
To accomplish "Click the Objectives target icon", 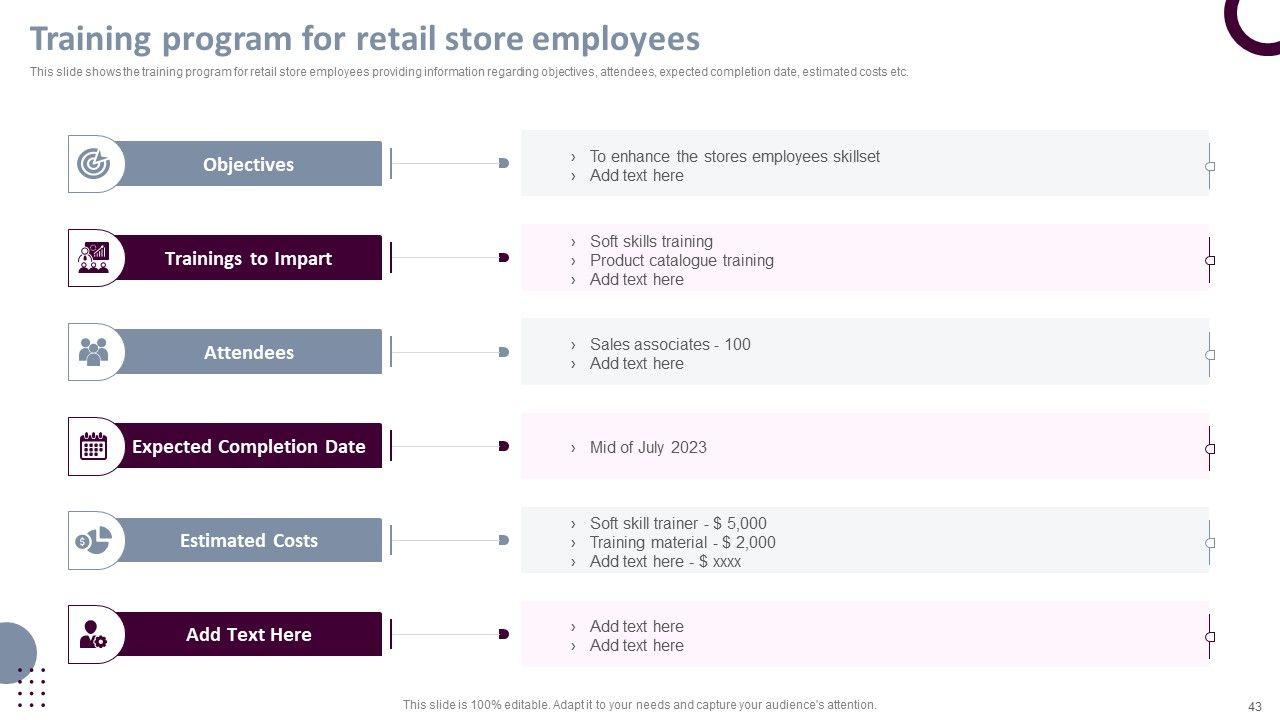I will pos(94,164).
